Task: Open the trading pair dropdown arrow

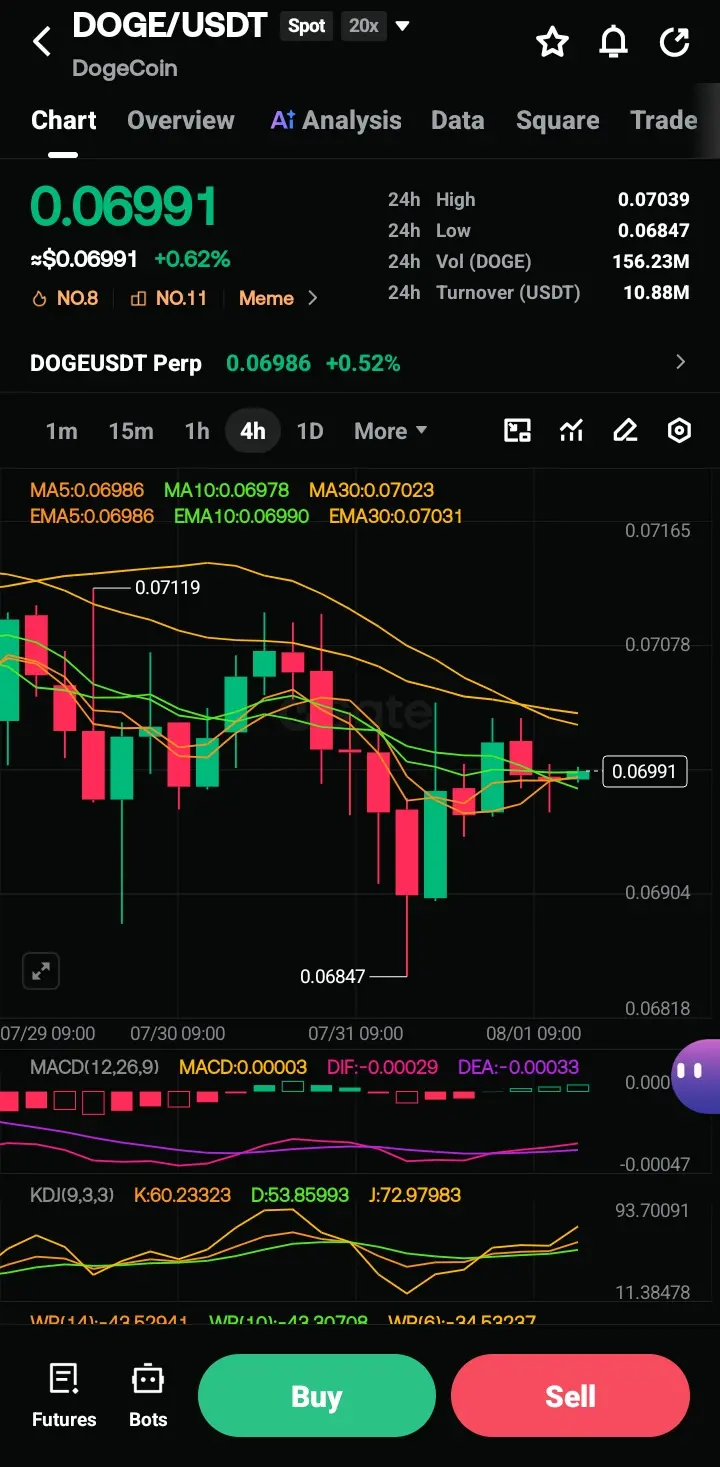Action: 402,26
